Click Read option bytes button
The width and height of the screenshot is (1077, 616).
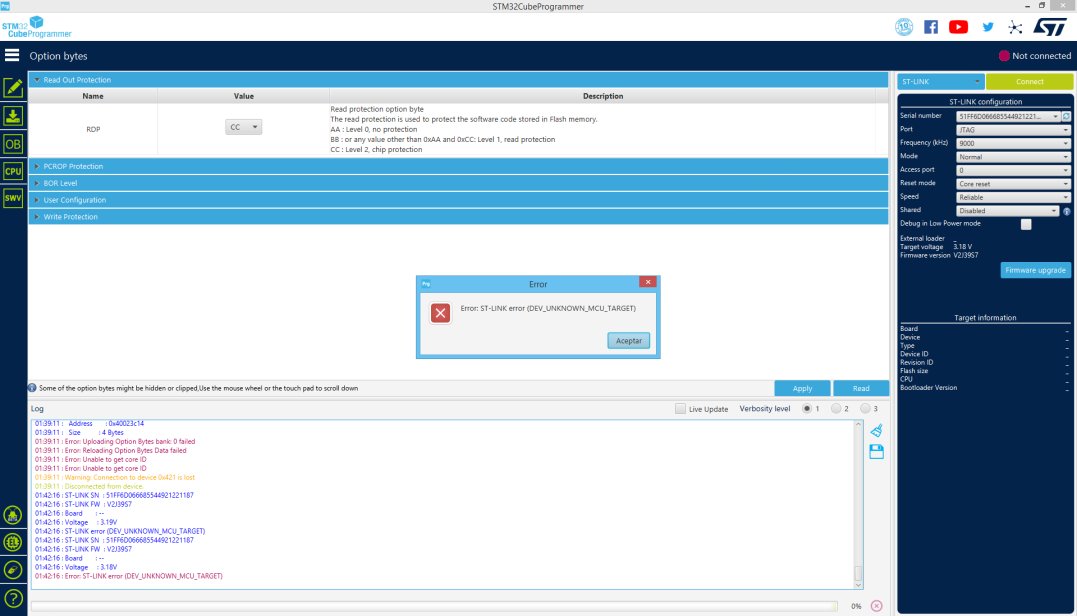point(861,388)
